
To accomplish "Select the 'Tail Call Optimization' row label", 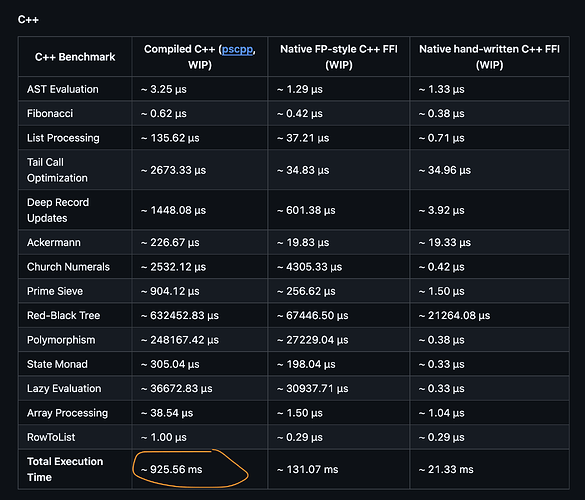I will (x=57, y=170).
